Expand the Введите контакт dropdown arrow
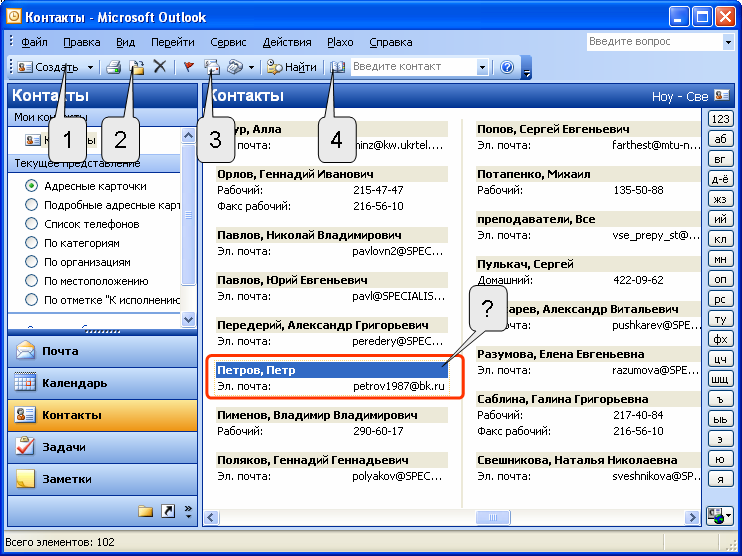The image size is (742, 556). [x=482, y=67]
